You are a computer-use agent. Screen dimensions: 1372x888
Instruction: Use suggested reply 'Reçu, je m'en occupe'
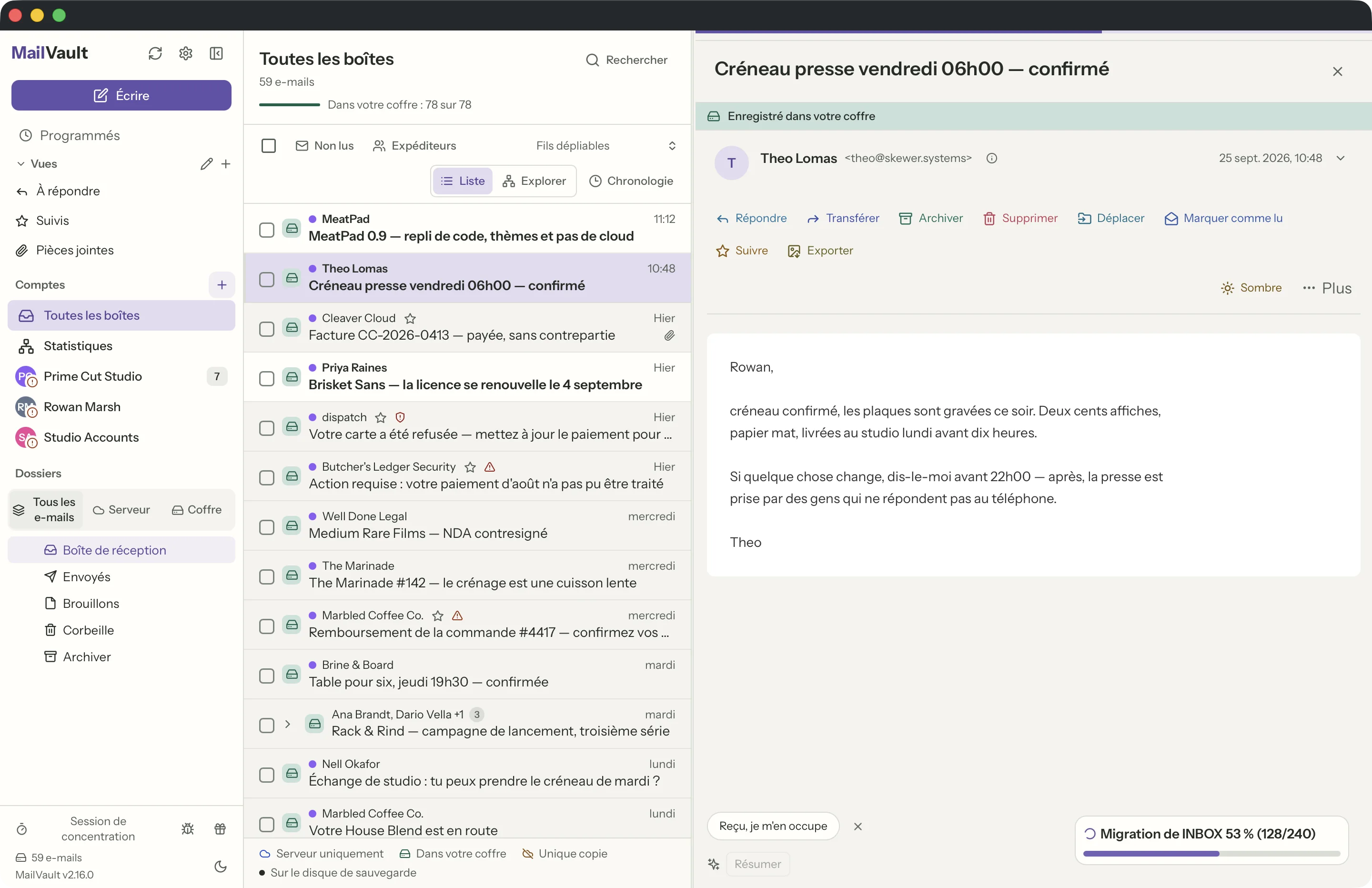773,826
